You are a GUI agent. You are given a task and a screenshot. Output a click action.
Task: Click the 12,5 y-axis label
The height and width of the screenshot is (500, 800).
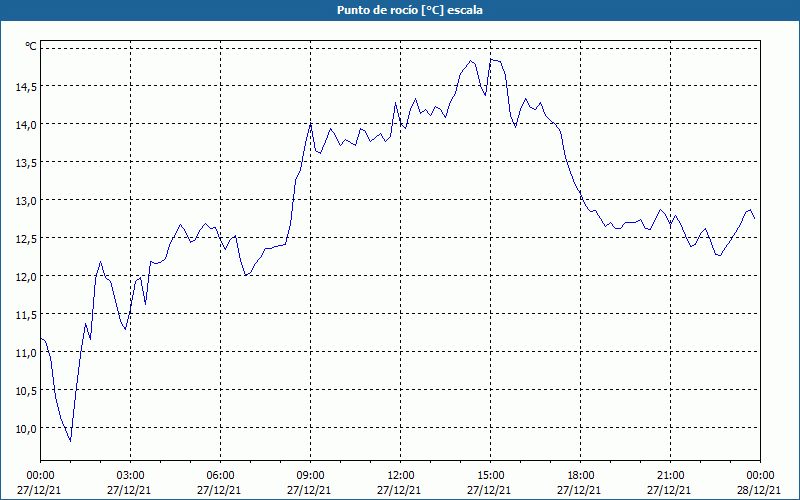[26, 239]
